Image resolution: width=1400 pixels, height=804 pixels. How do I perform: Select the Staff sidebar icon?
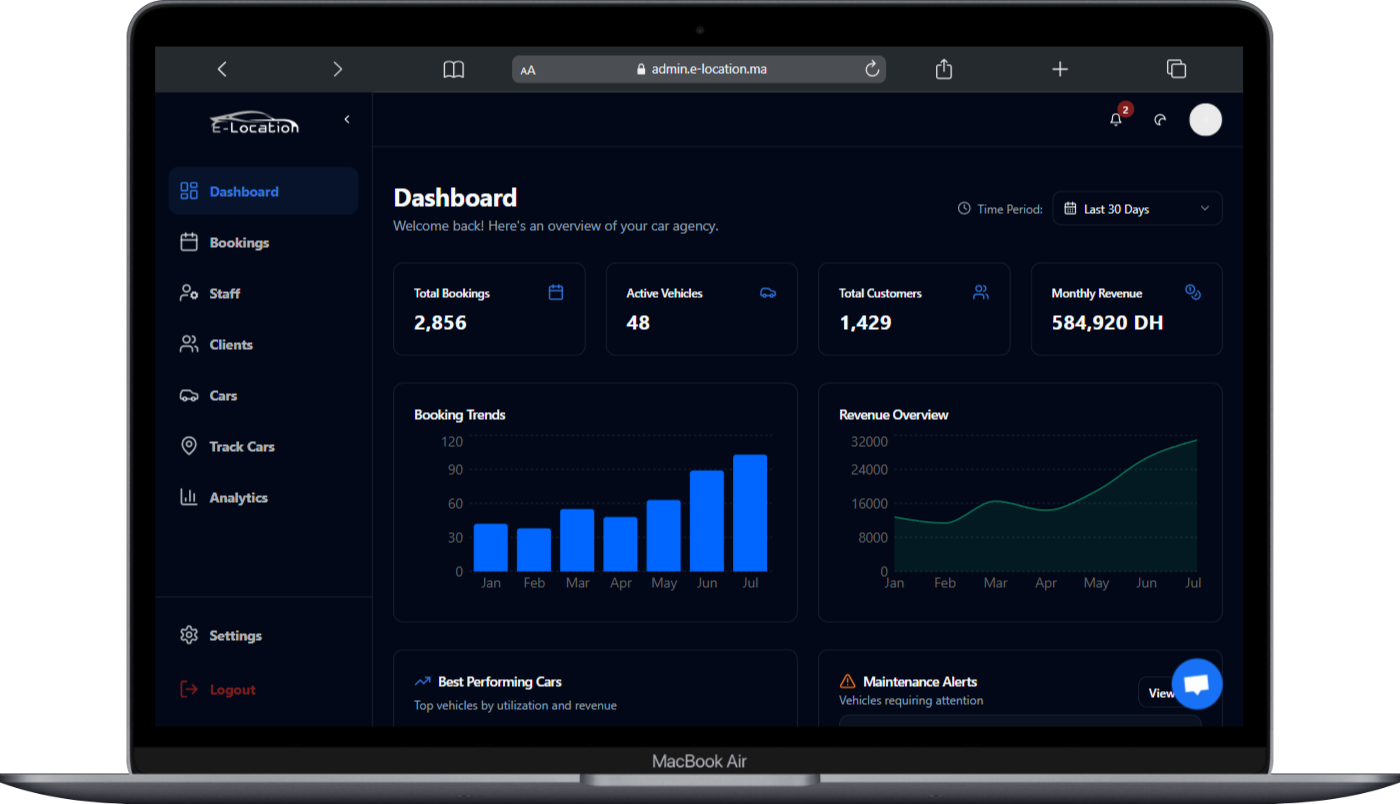(x=189, y=293)
